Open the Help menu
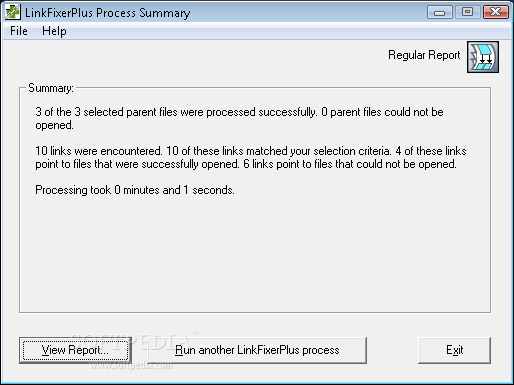This screenshot has width=514, height=385. click(x=54, y=31)
